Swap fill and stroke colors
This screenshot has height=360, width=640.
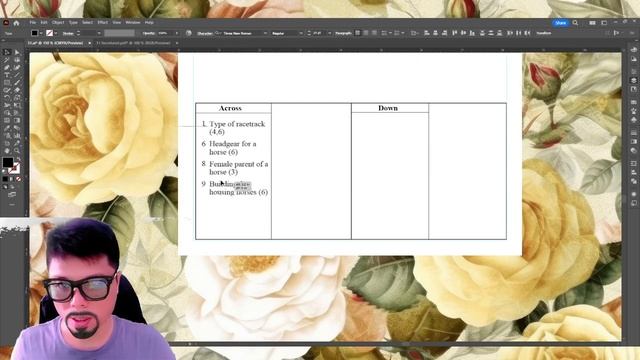point(18,158)
